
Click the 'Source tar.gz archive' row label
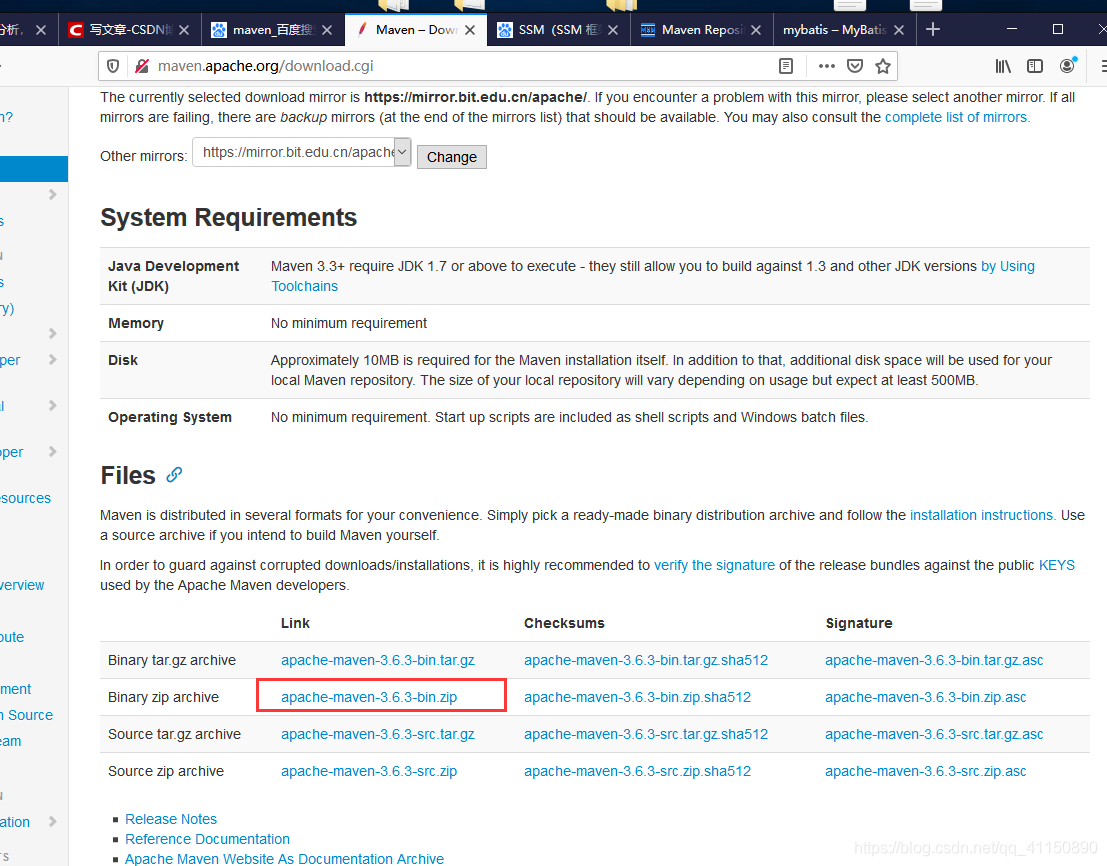click(x=174, y=735)
